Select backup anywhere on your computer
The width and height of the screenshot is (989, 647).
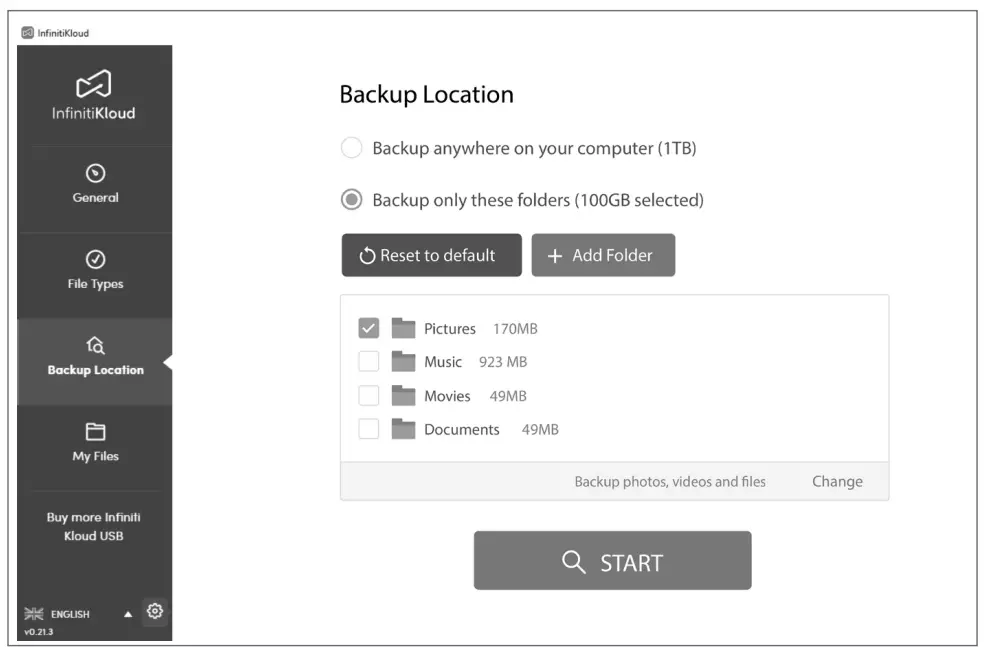tap(351, 147)
